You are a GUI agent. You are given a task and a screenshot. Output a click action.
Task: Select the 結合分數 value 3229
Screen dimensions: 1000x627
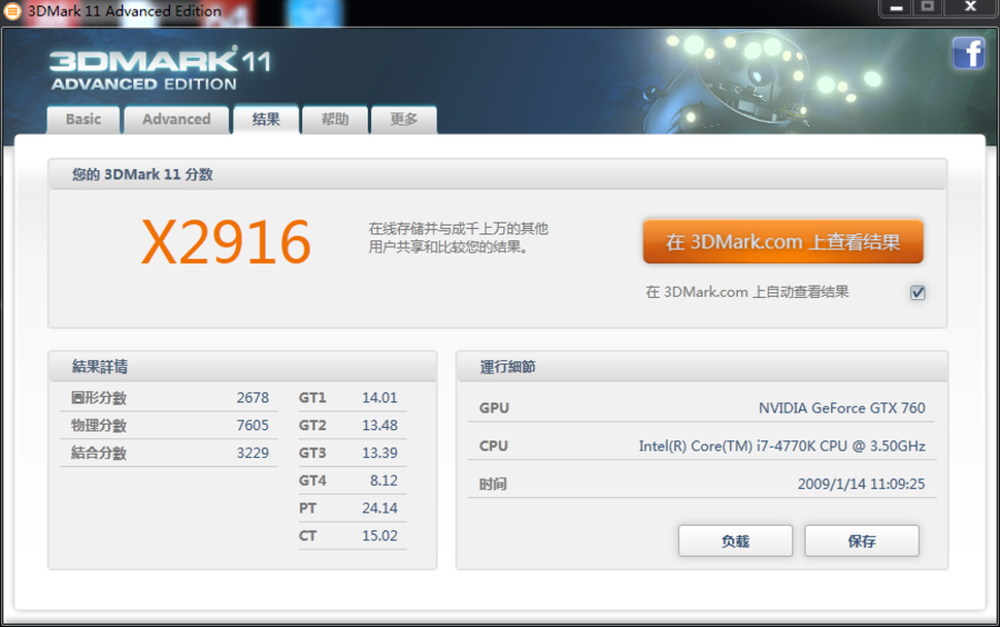(x=253, y=453)
